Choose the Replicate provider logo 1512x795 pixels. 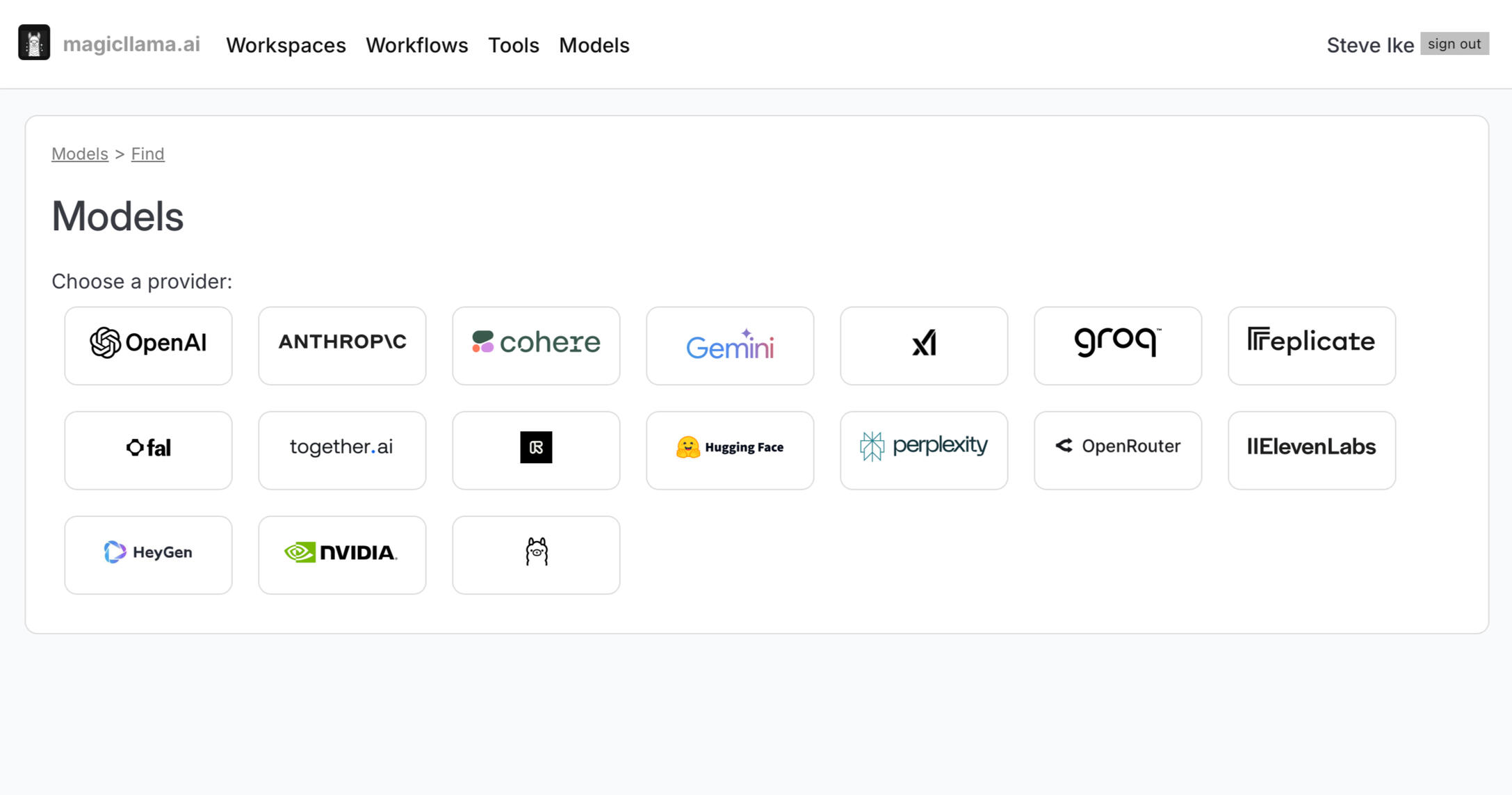click(1312, 345)
